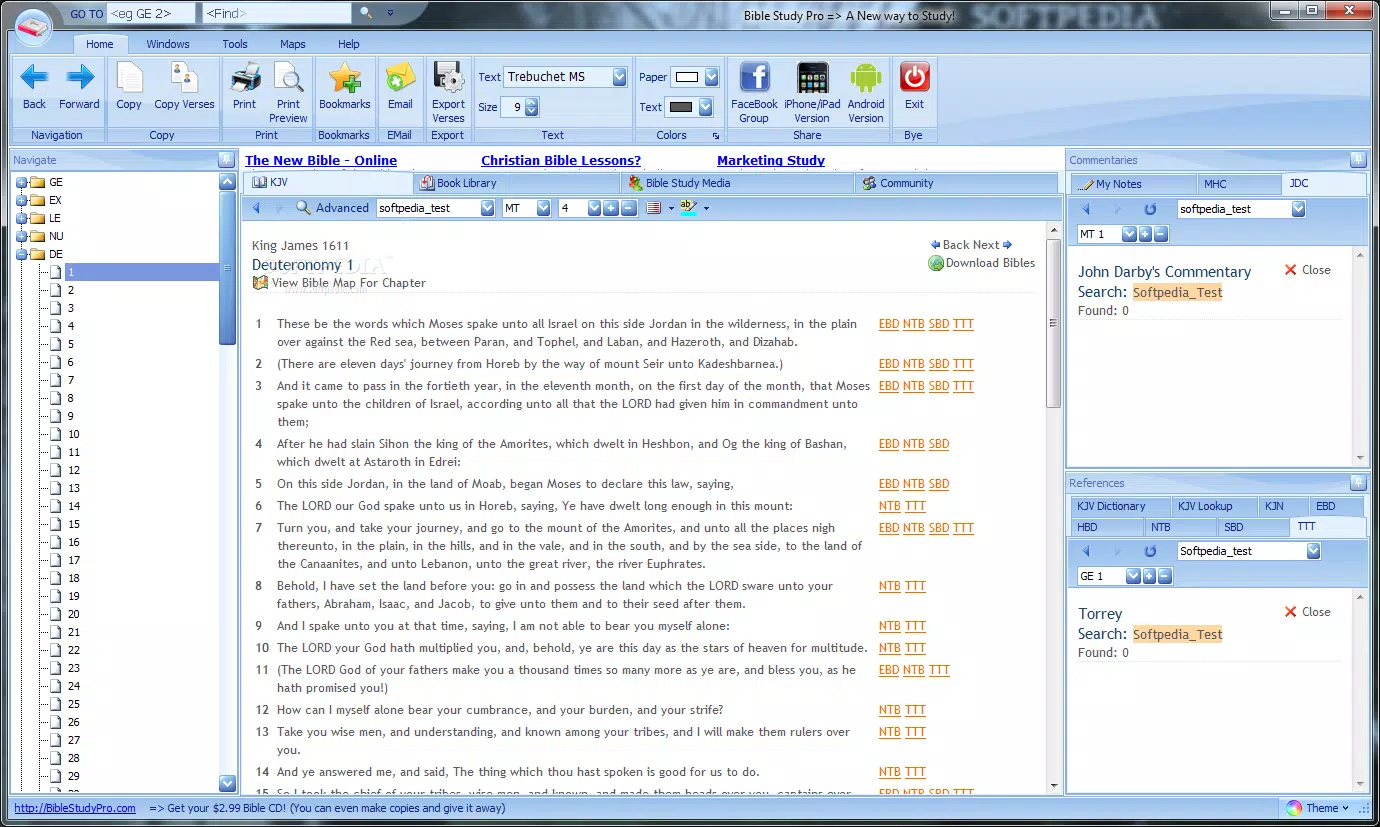Open the chapter number 4 dropdown
1380x827 pixels.
click(594, 208)
